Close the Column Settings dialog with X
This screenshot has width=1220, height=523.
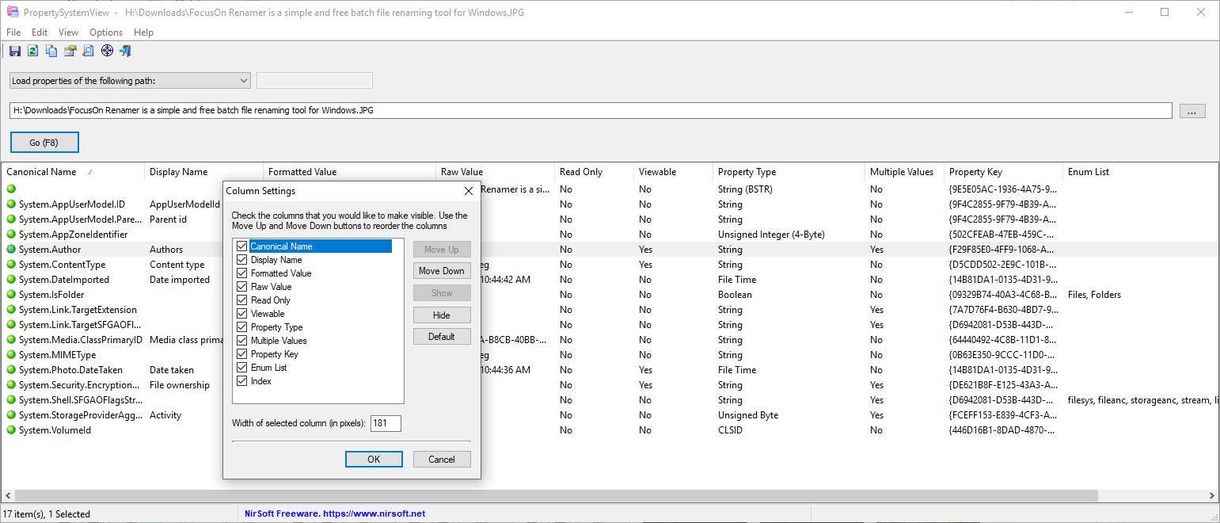[x=469, y=191]
